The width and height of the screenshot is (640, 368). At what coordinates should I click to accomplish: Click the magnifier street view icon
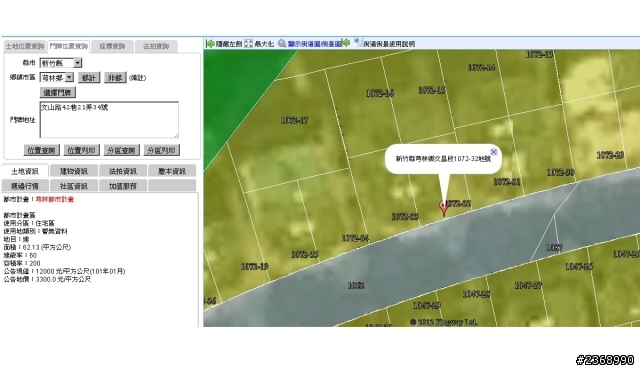[282, 43]
